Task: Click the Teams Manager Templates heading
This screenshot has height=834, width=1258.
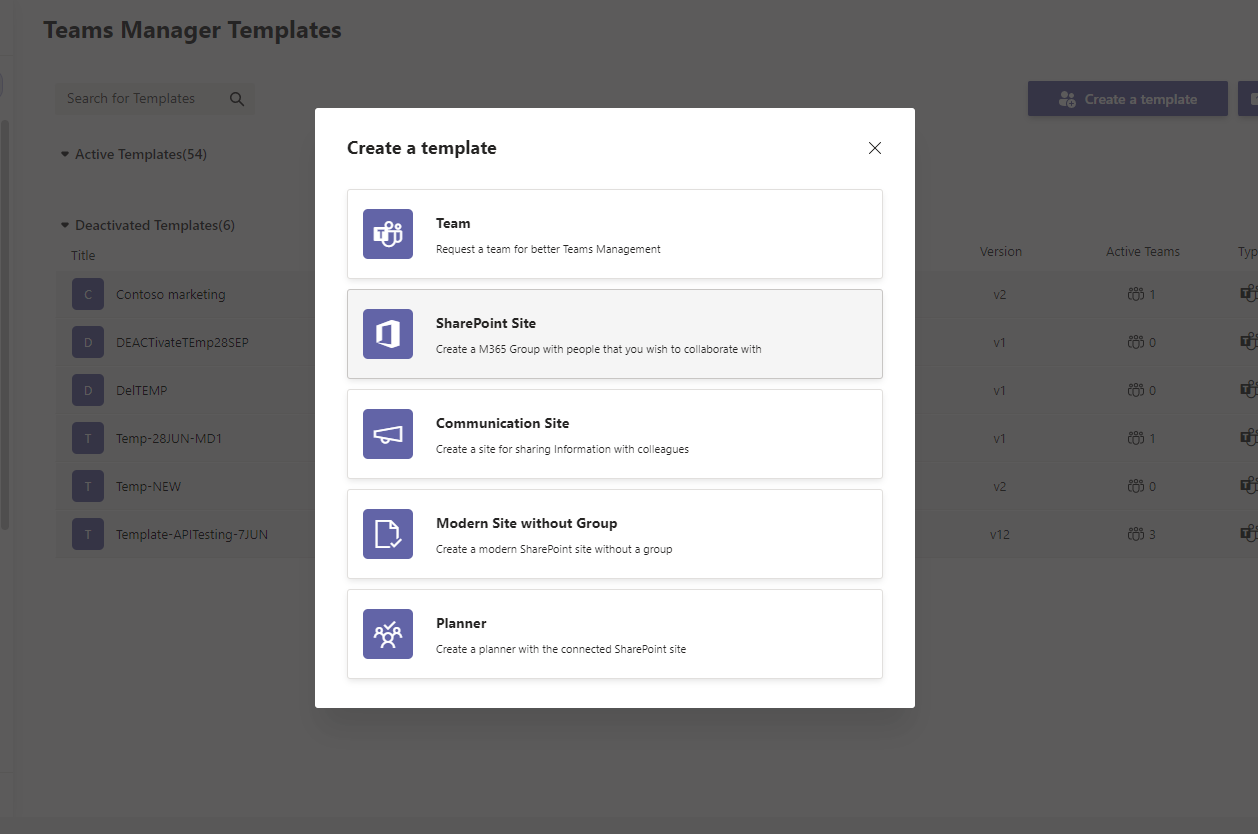Action: (x=192, y=30)
